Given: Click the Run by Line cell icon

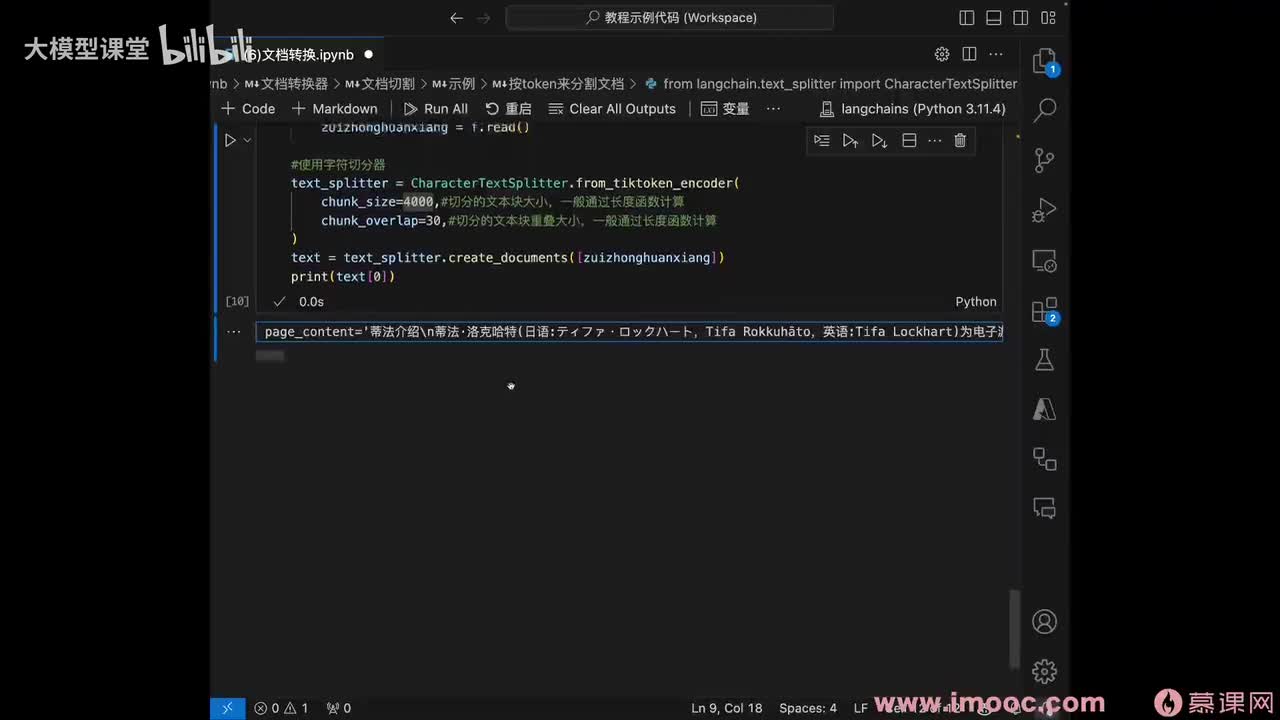Looking at the screenshot, I should coord(821,141).
